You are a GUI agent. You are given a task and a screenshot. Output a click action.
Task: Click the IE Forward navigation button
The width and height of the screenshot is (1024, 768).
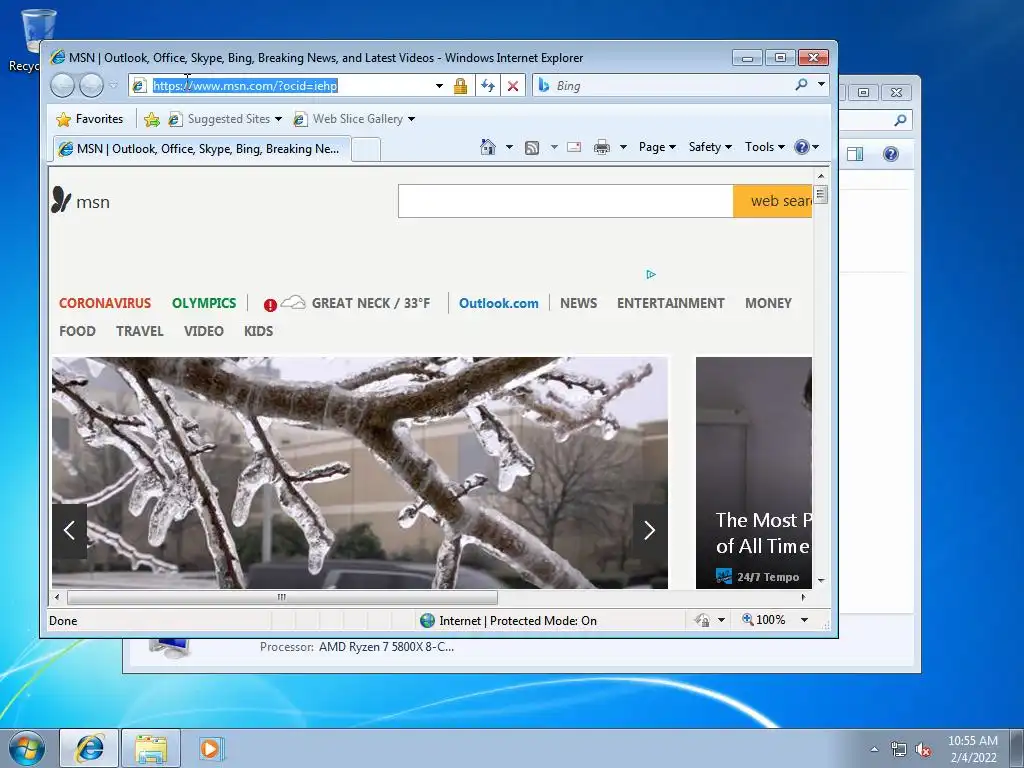click(91, 86)
